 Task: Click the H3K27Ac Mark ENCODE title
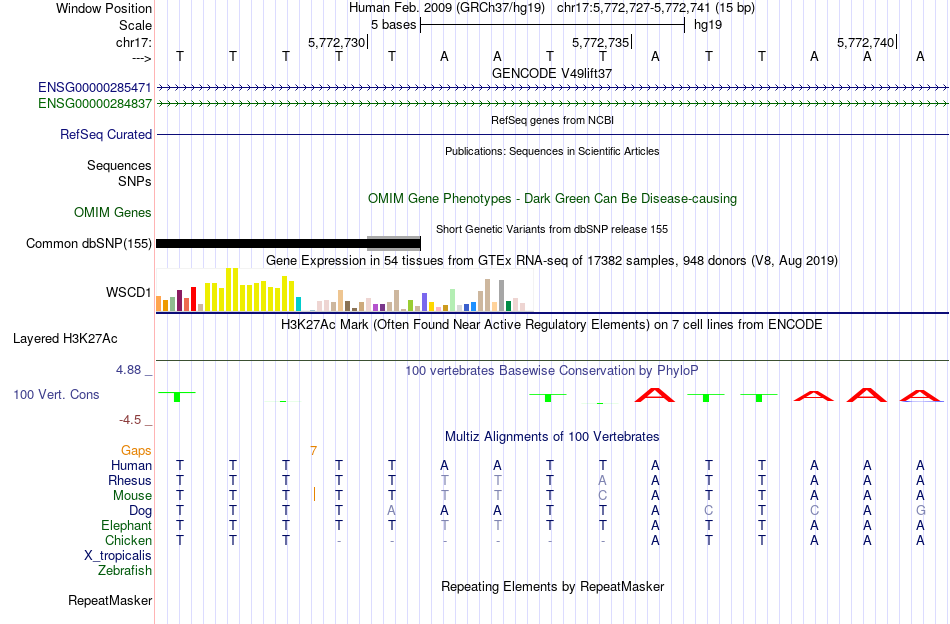click(x=552, y=325)
